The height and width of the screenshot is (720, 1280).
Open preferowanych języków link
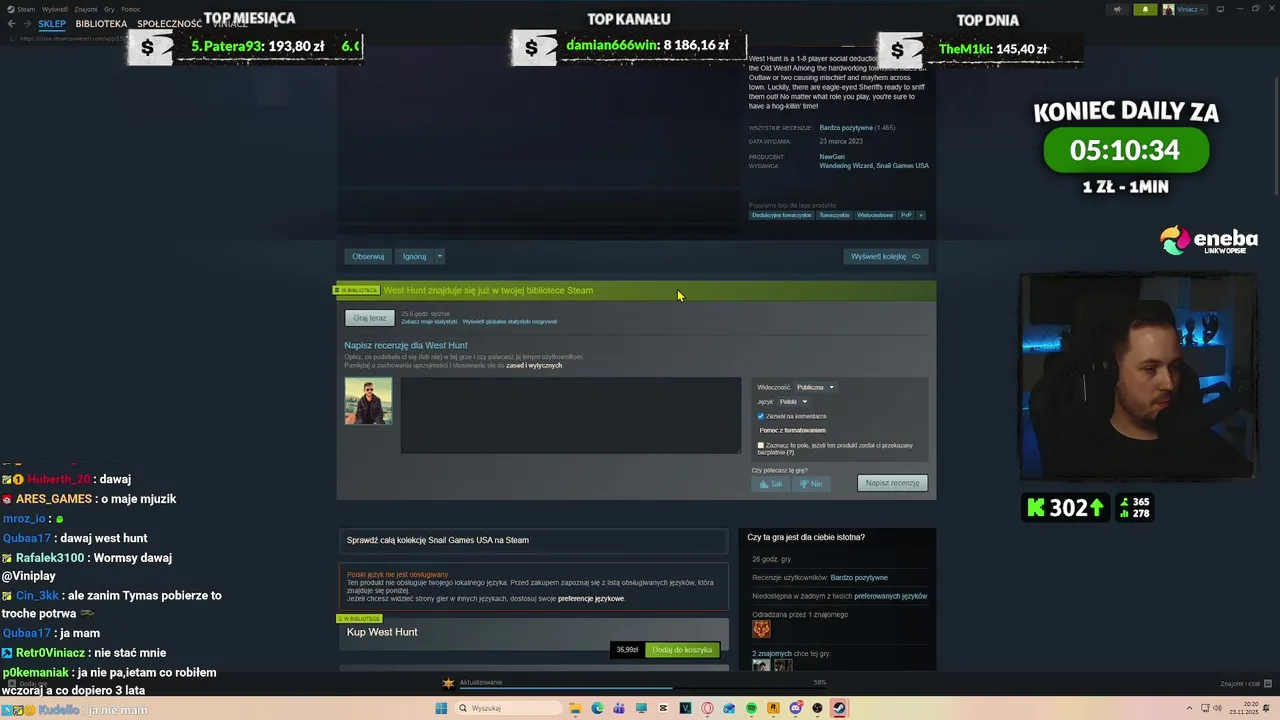tap(890, 596)
